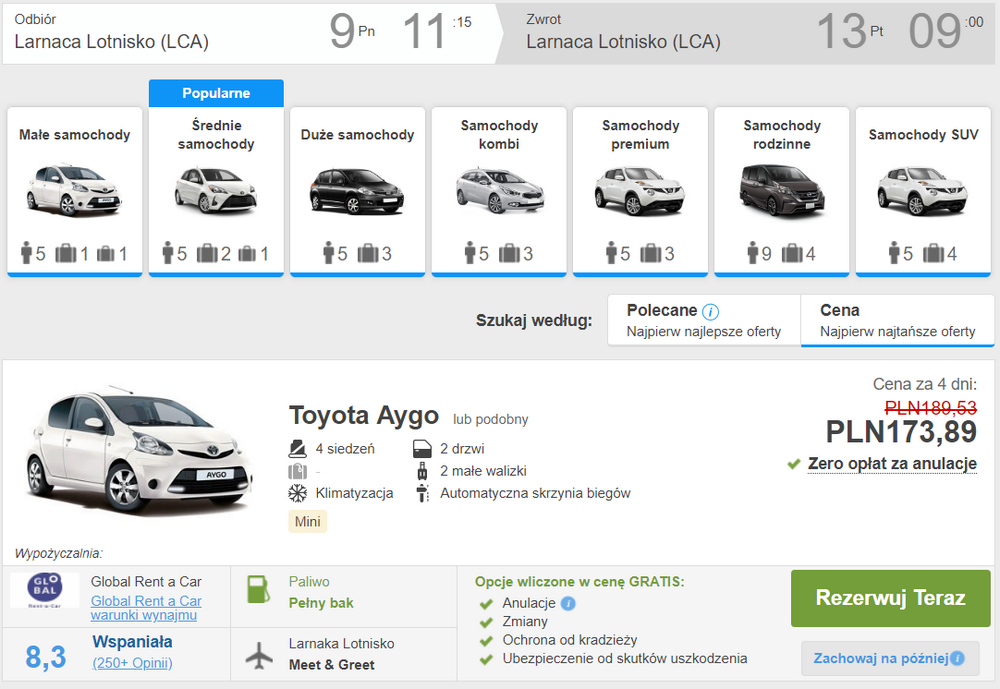The height and width of the screenshot is (689, 1000).
Task: Click the green checkmark beside Zero opłat za anulacje
Action: tap(794, 464)
